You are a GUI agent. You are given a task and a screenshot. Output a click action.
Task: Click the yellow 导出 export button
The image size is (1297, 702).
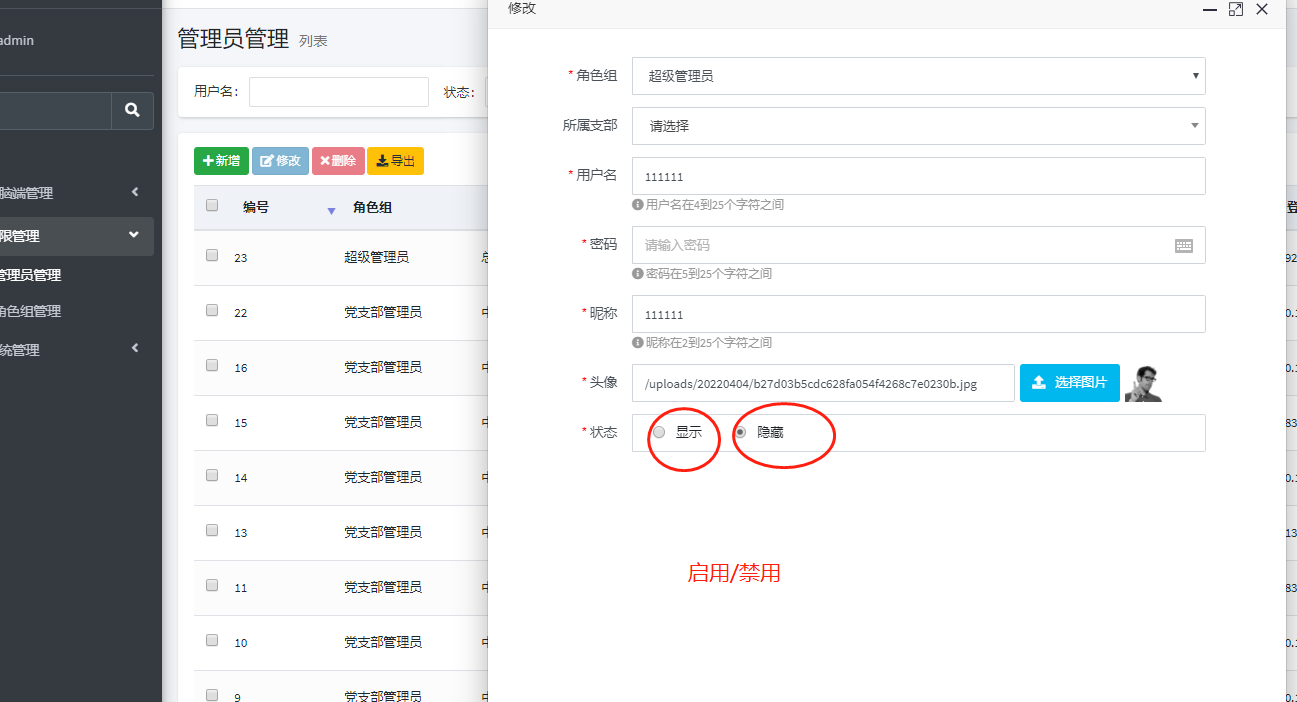coord(395,161)
